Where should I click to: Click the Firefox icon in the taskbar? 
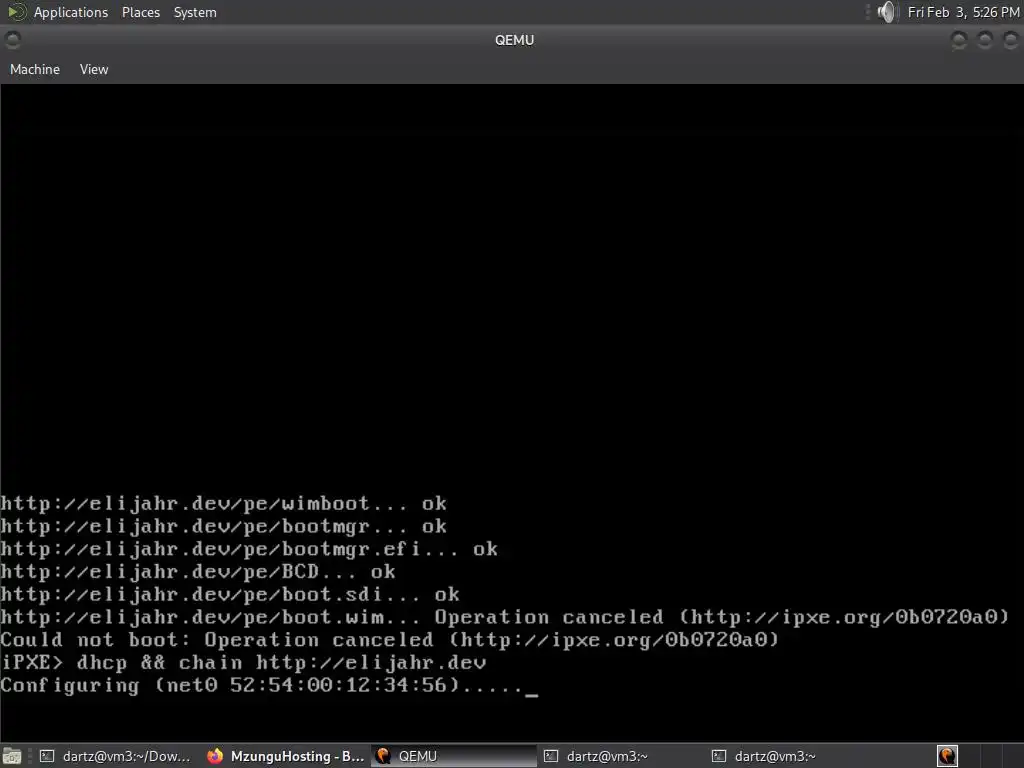[x=215, y=756]
